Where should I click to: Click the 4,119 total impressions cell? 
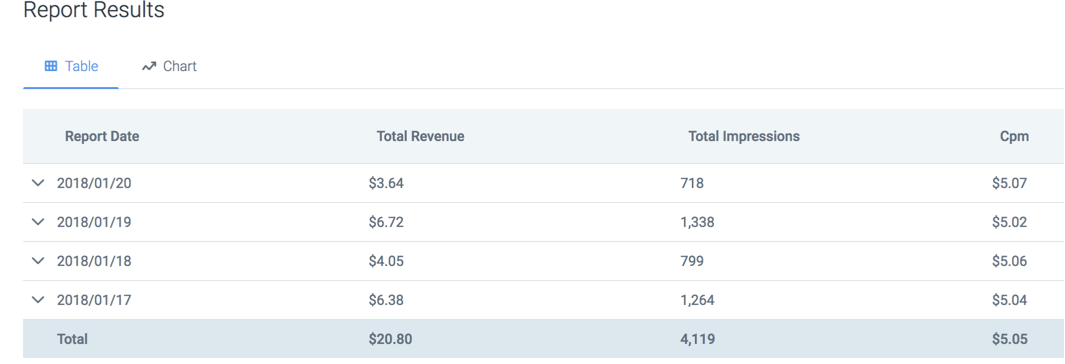(x=697, y=339)
